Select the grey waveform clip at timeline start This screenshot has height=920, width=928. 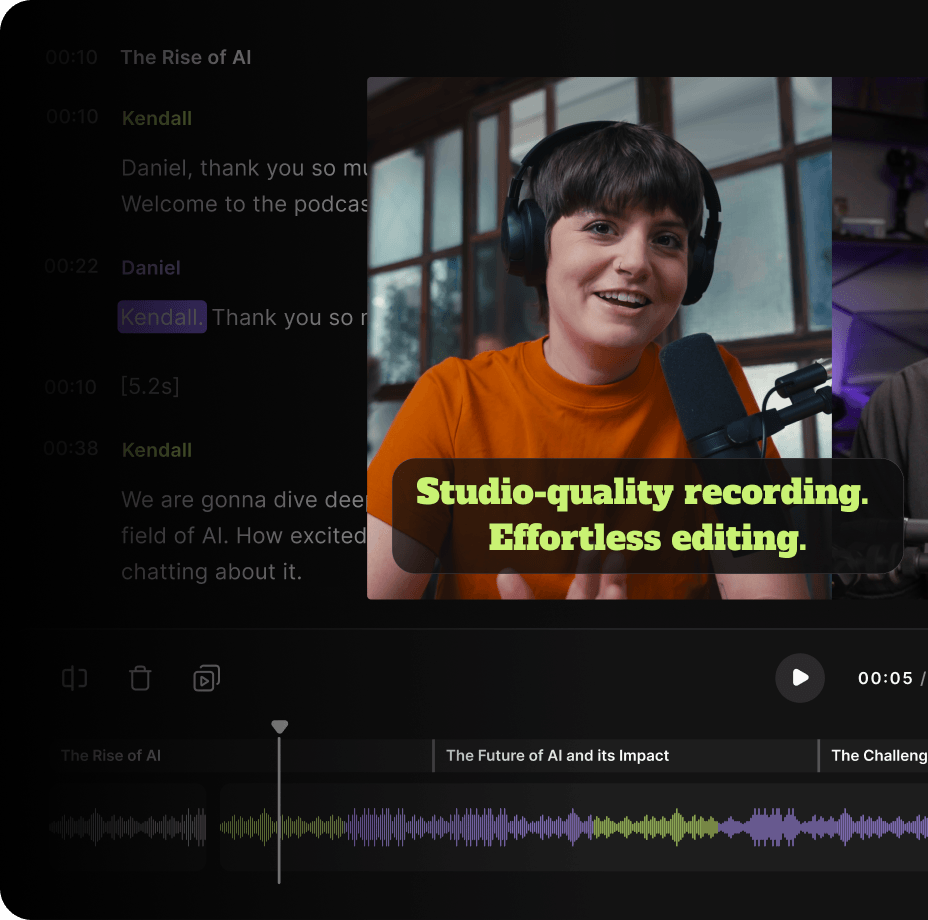(128, 827)
